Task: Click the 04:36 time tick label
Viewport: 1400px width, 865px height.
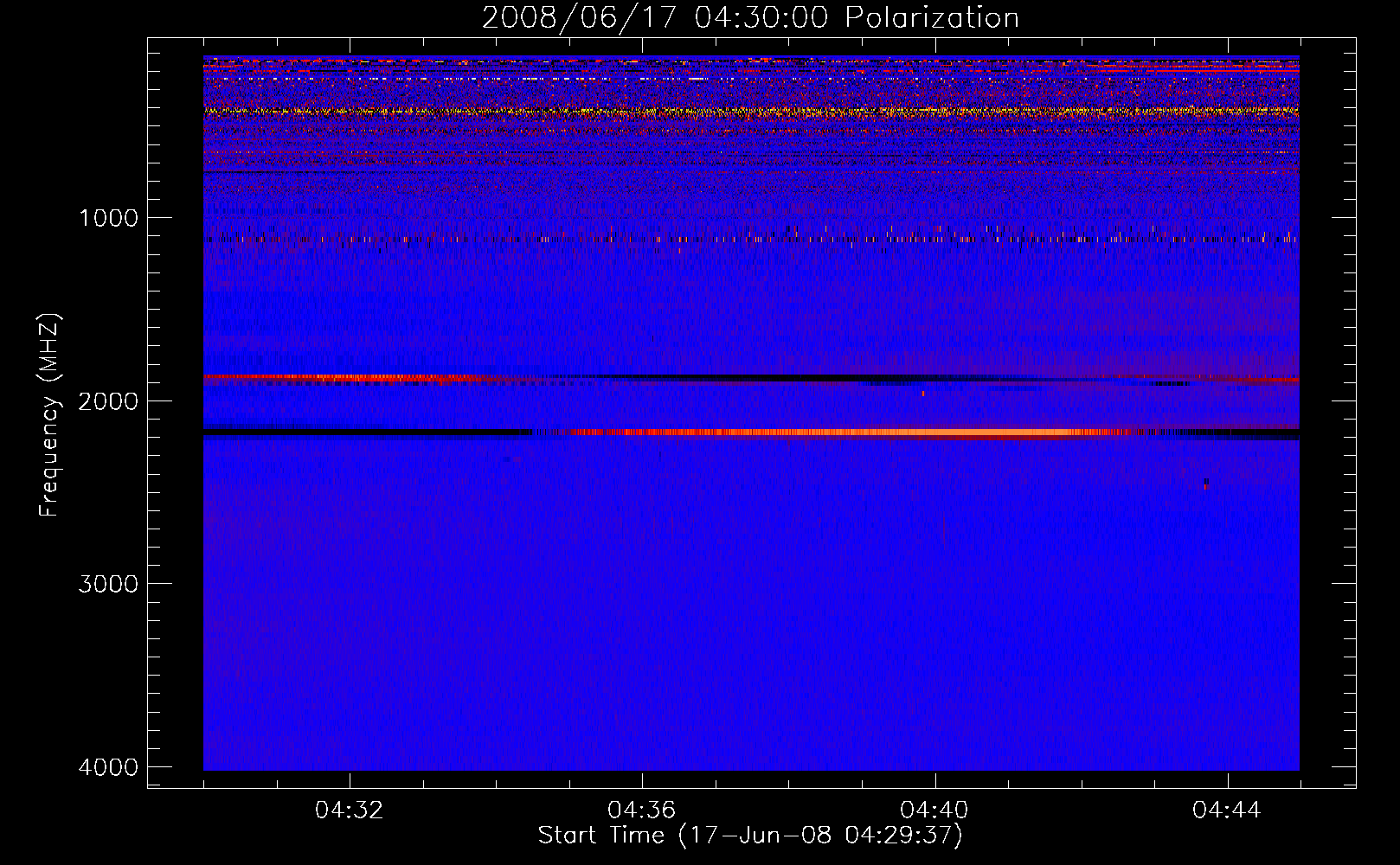Action: pyautogui.click(x=642, y=810)
